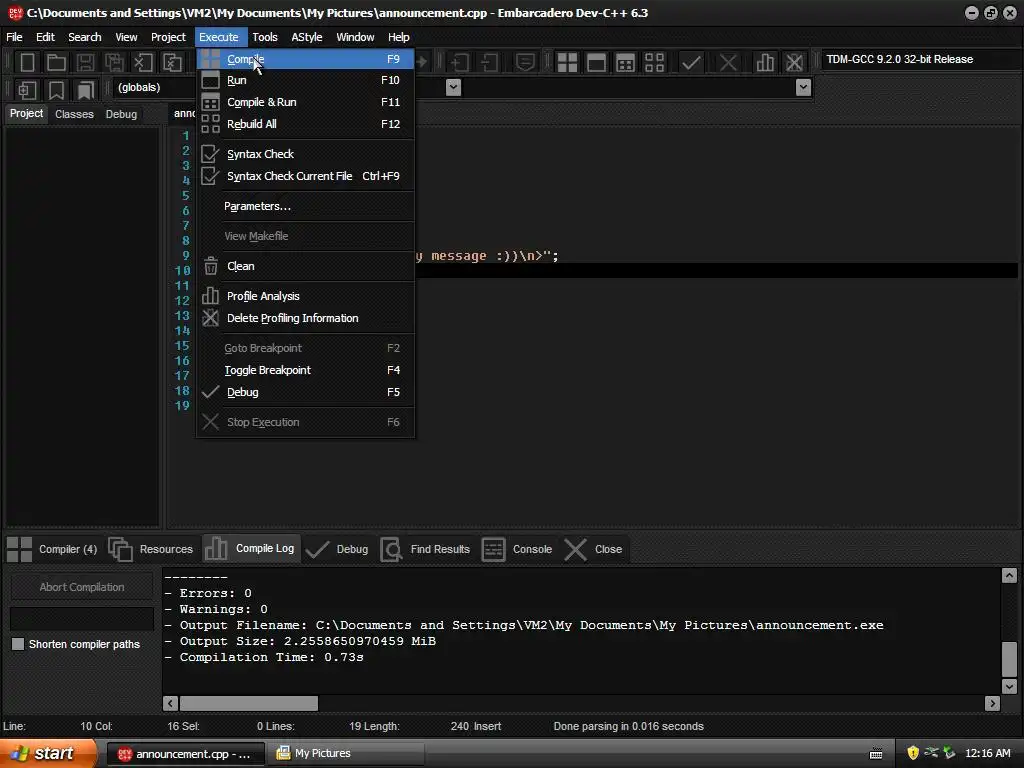Click the crossed icon beside Delete Profiling Information

click(210, 318)
